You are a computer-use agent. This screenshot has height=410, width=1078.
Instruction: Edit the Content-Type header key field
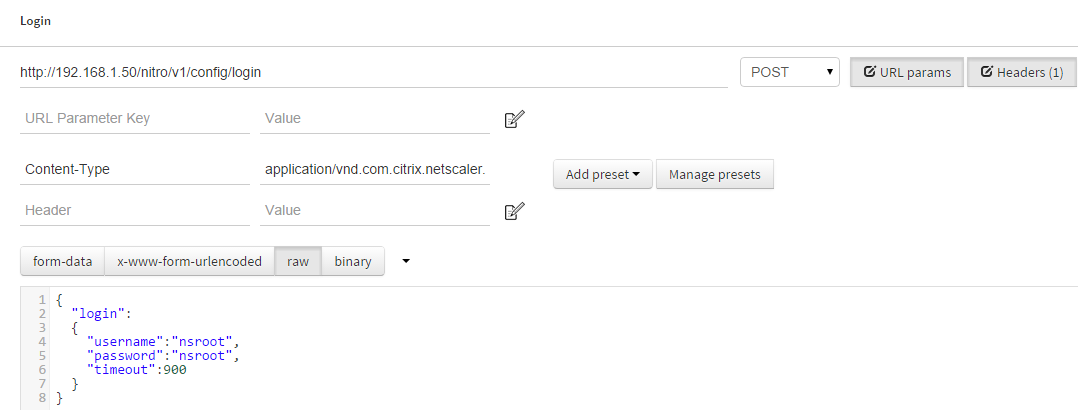point(135,170)
